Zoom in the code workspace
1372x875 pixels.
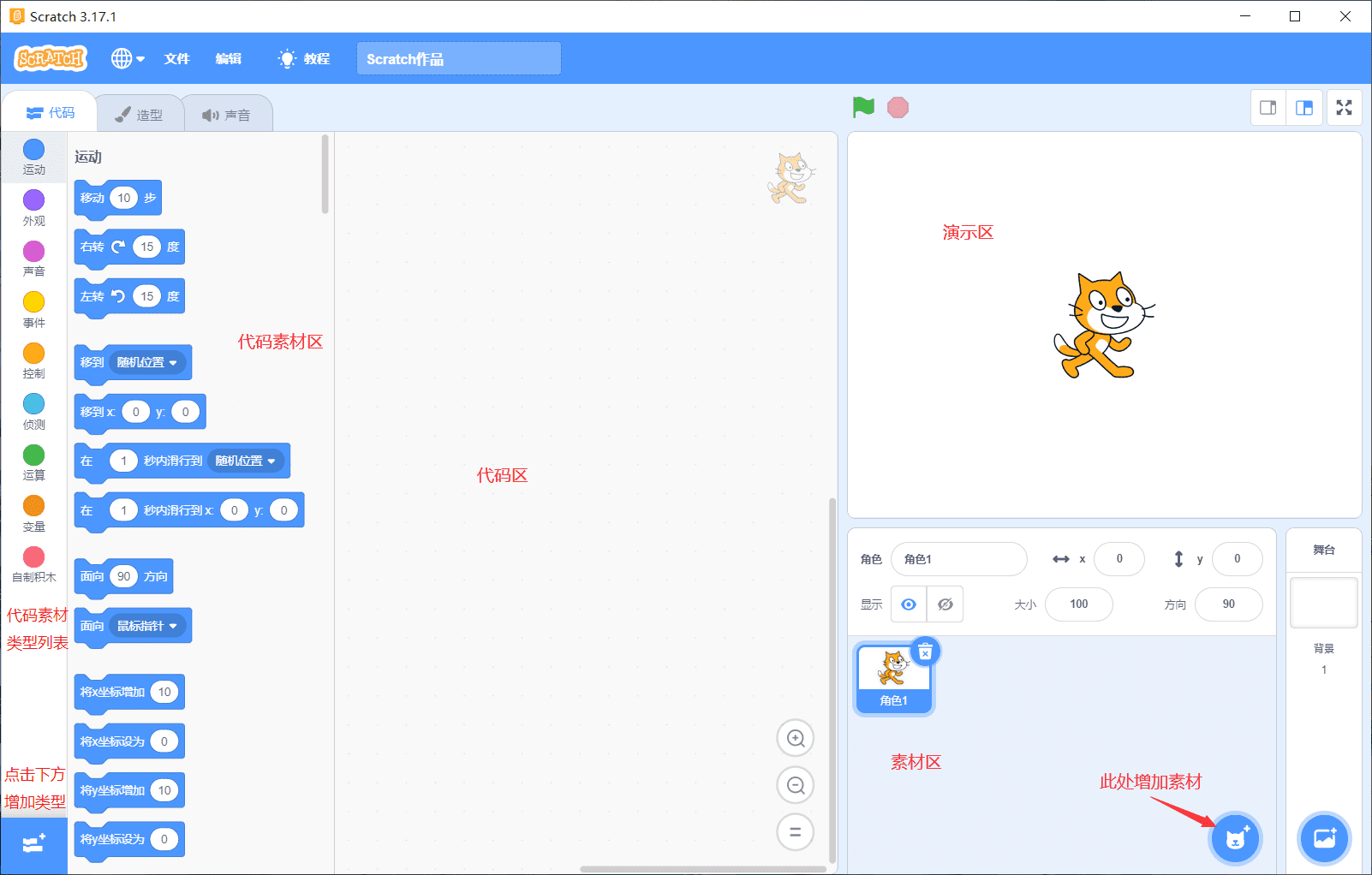[796, 738]
